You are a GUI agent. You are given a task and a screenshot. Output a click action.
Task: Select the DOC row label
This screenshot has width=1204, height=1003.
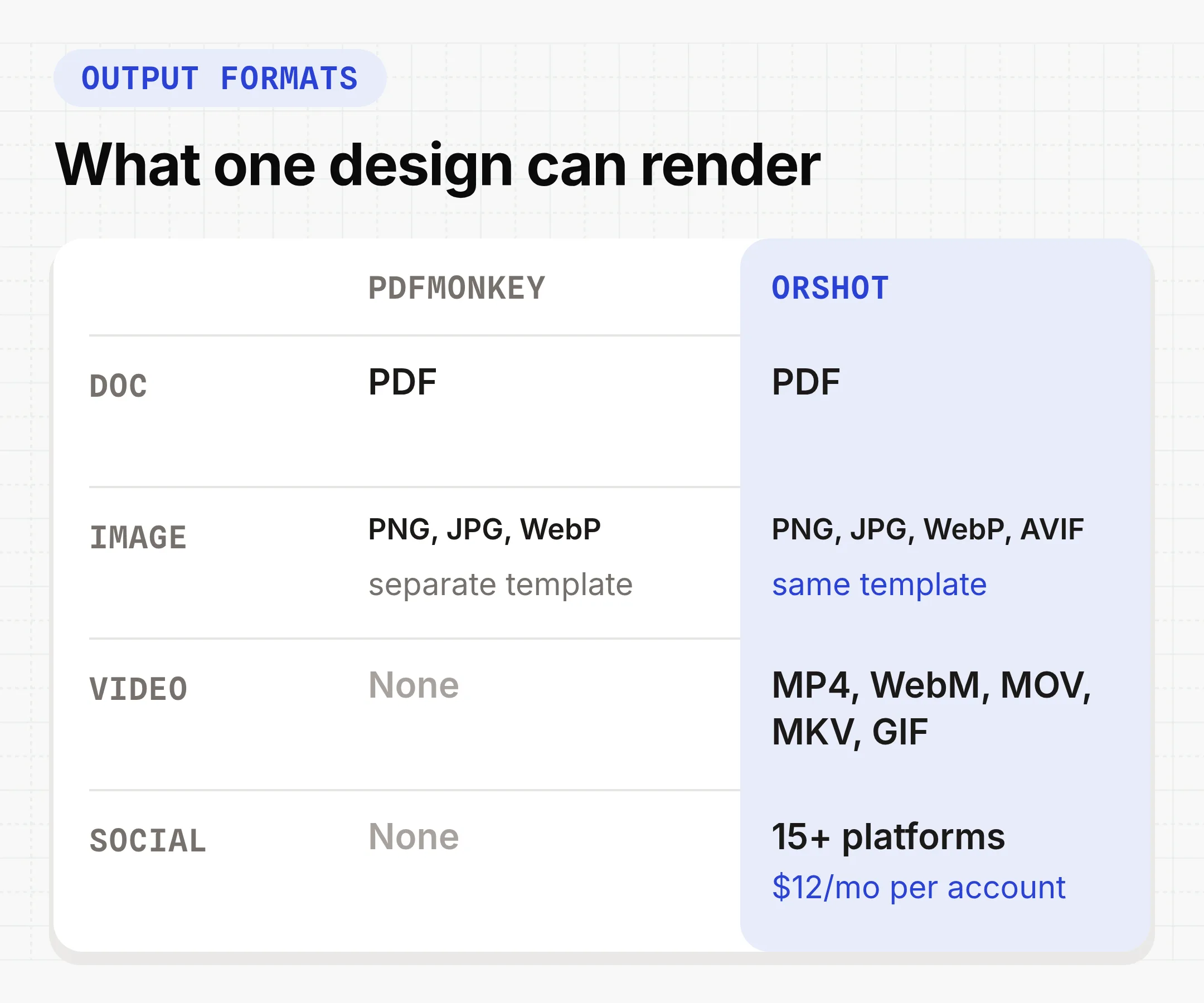(x=118, y=386)
